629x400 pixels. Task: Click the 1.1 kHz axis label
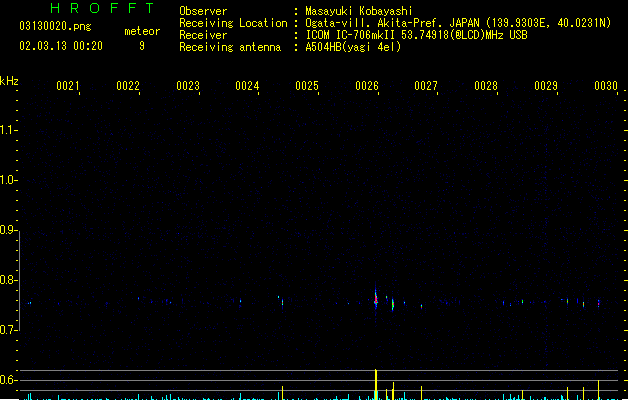7,130
